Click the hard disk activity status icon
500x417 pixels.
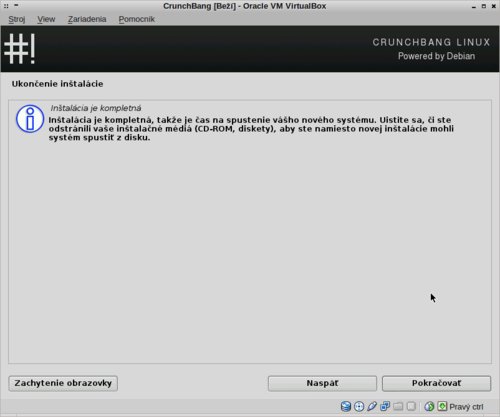point(346,406)
